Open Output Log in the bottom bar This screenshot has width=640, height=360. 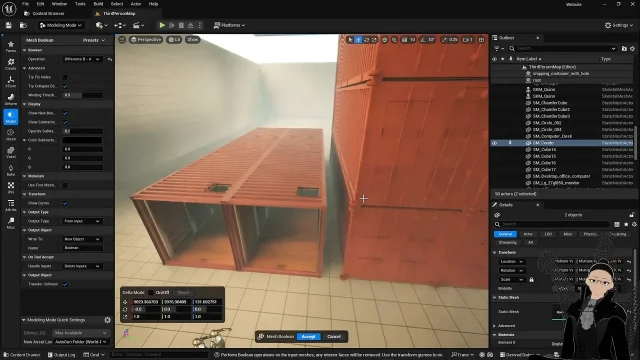(62, 355)
